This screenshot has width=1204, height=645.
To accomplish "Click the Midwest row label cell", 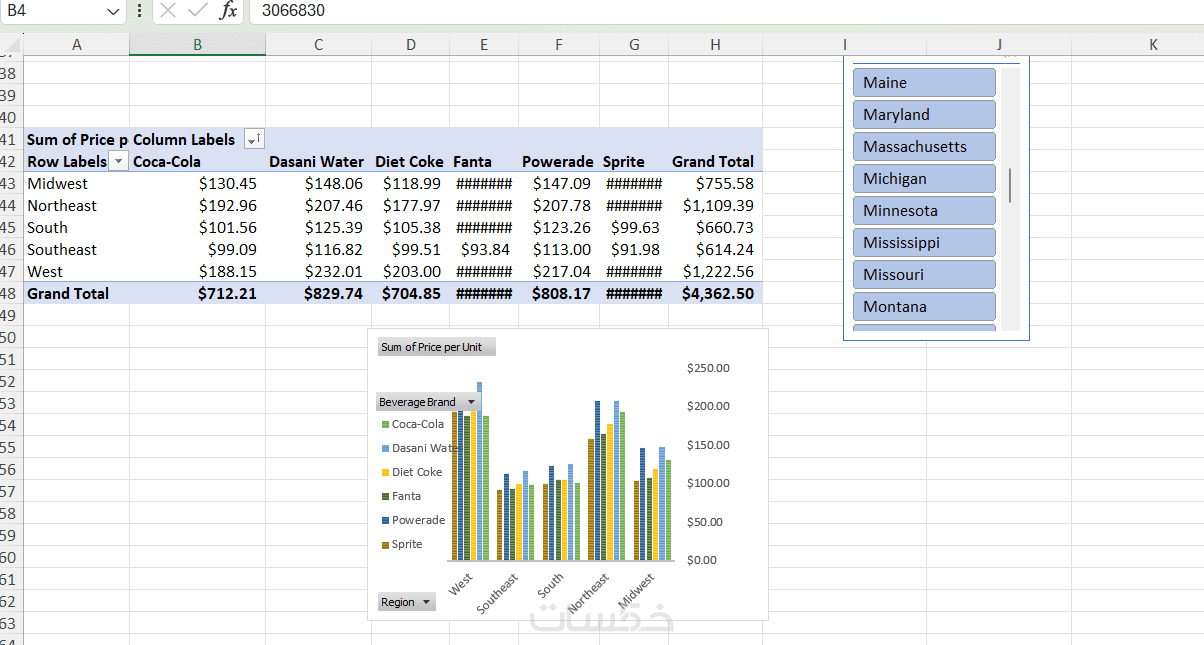I will pyautogui.click(x=77, y=183).
